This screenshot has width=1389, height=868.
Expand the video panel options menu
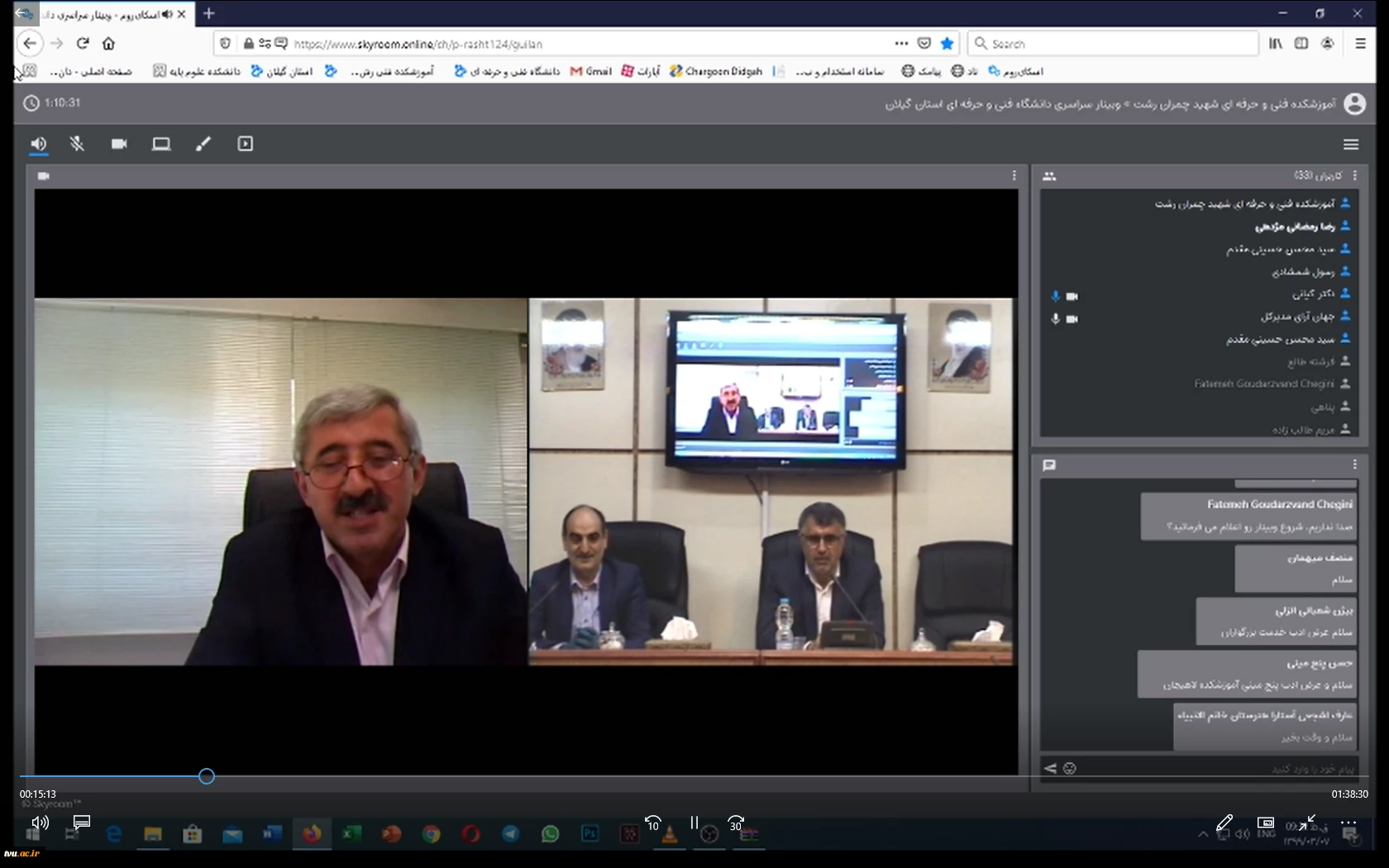point(1014,176)
